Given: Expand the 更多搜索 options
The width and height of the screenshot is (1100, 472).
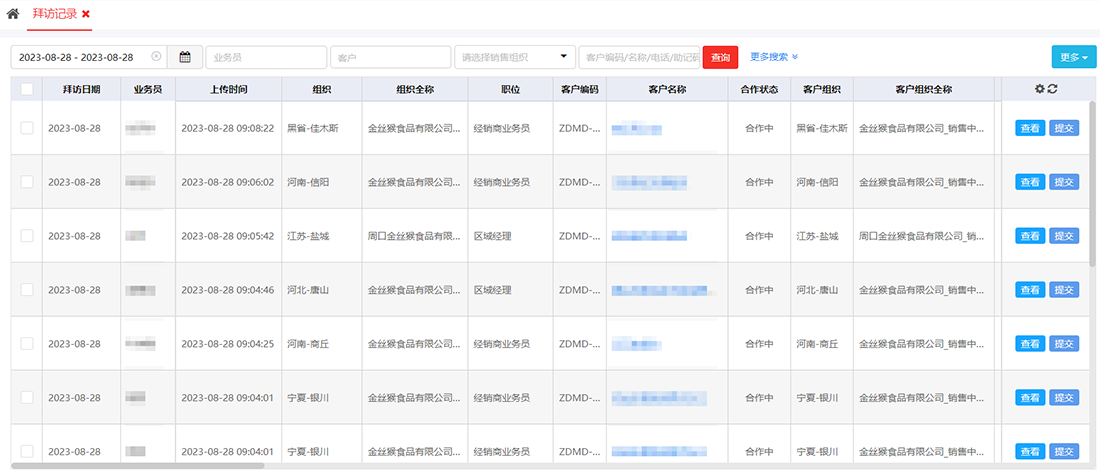Looking at the screenshot, I should (x=774, y=57).
